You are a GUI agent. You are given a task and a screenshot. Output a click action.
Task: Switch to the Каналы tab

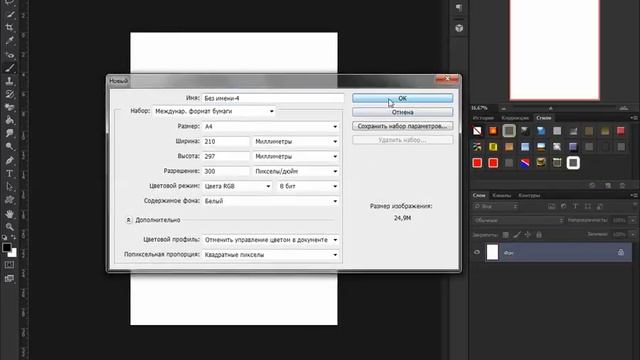point(502,196)
